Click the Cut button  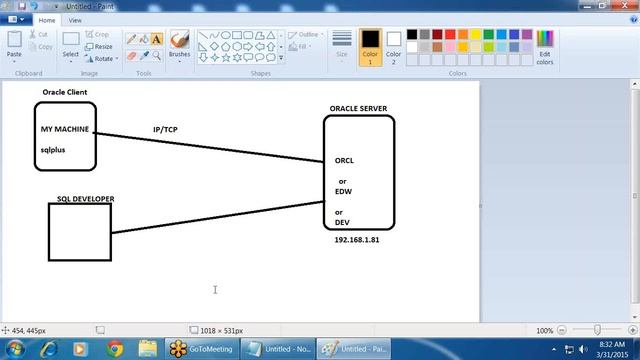tap(39, 35)
